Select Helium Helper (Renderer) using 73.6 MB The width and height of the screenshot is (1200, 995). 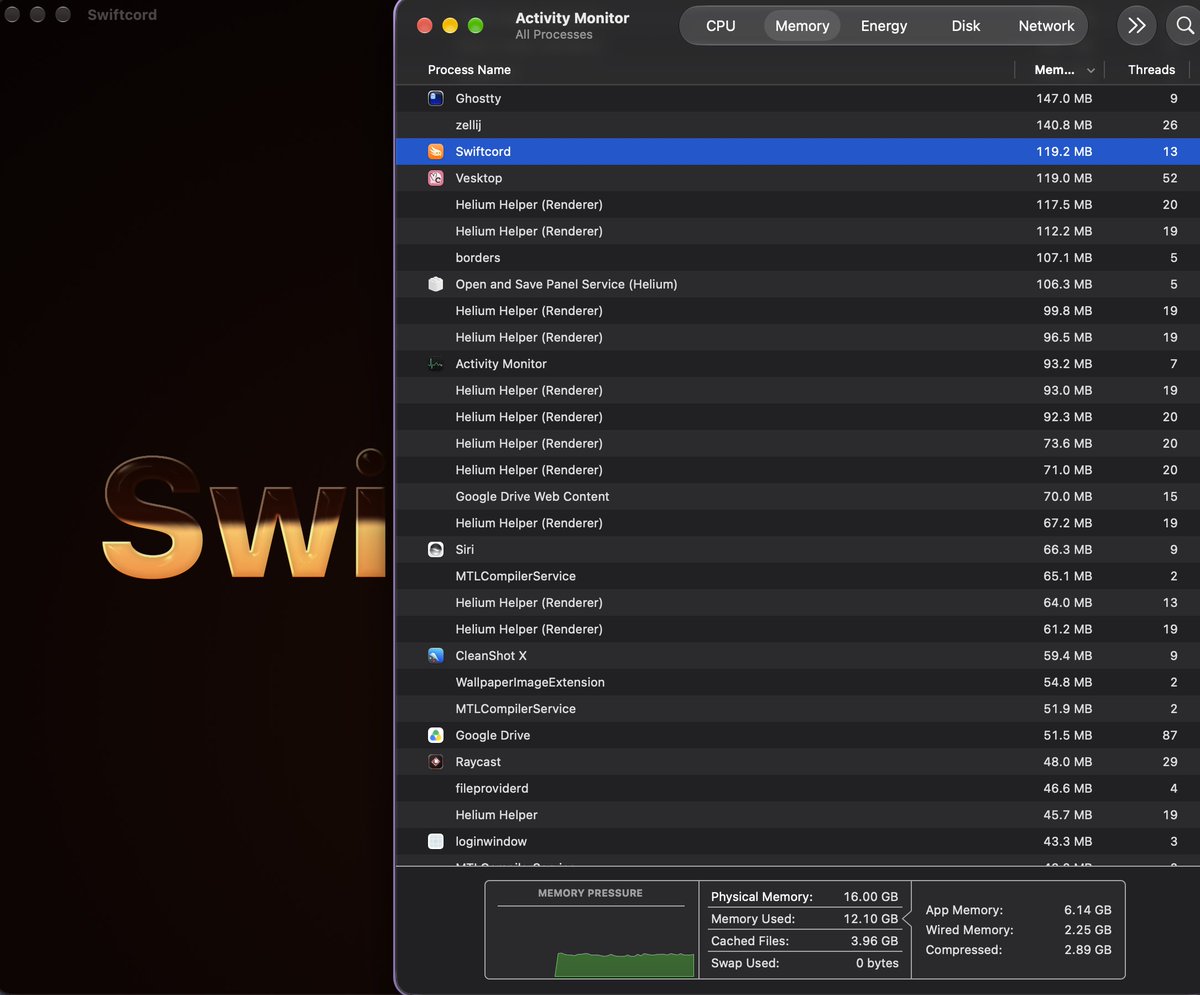pos(797,443)
